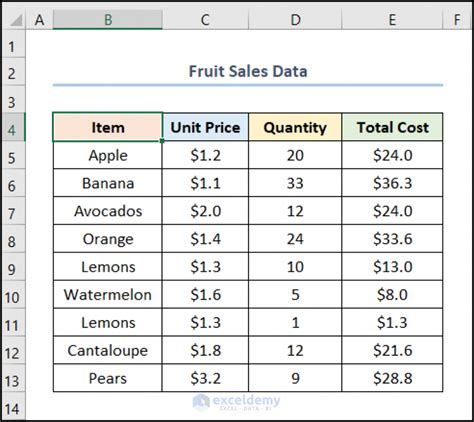Click the $3.2 unit price for Pears
This screenshot has height=422, width=474.
(205, 379)
